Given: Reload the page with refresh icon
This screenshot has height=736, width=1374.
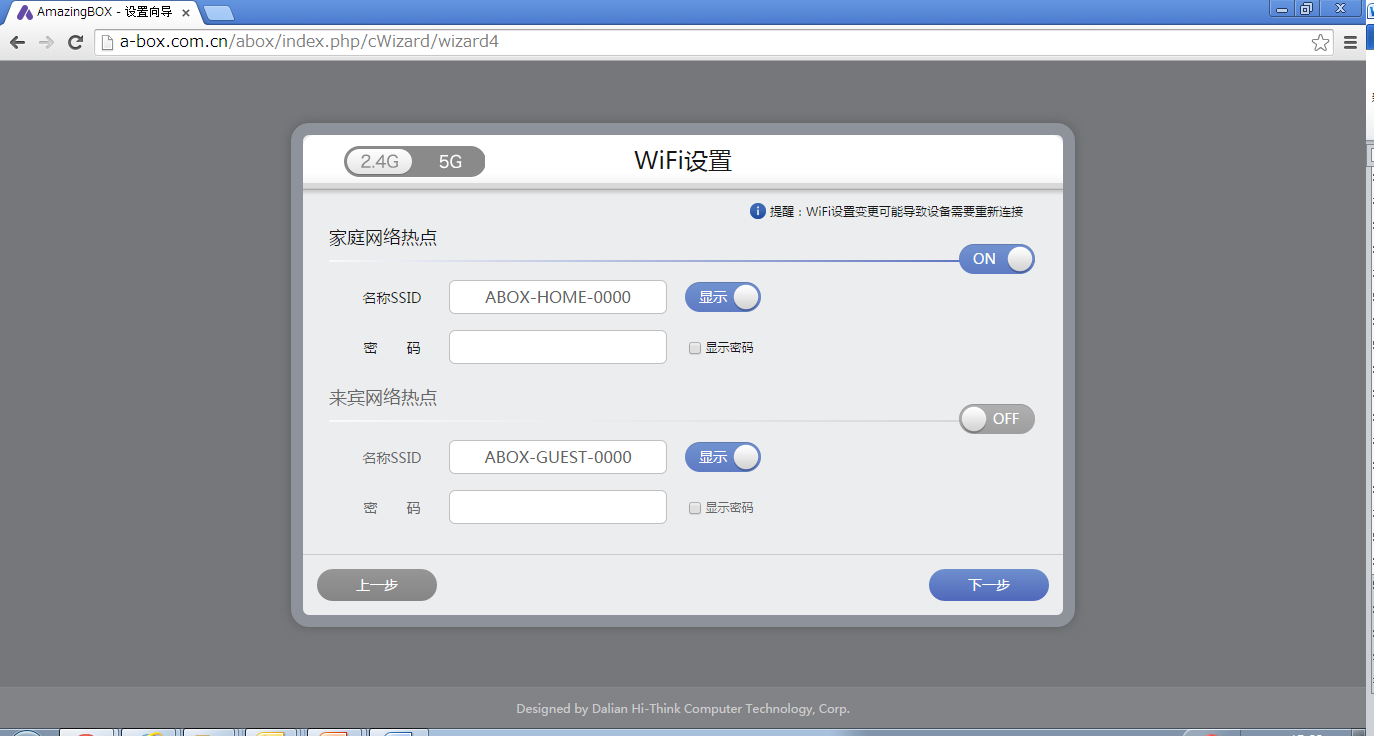Looking at the screenshot, I should tap(75, 42).
